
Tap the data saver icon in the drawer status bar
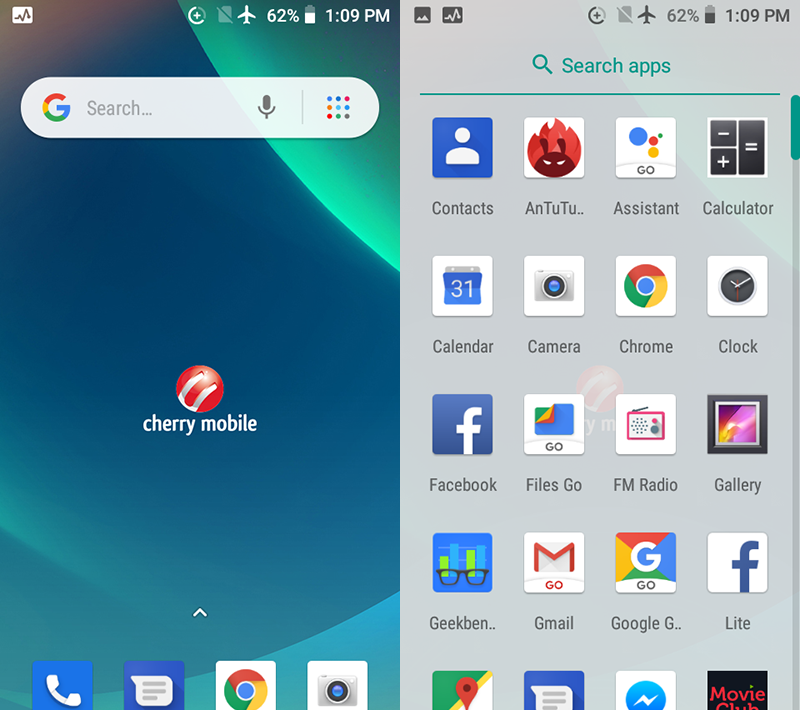(x=596, y=16)
